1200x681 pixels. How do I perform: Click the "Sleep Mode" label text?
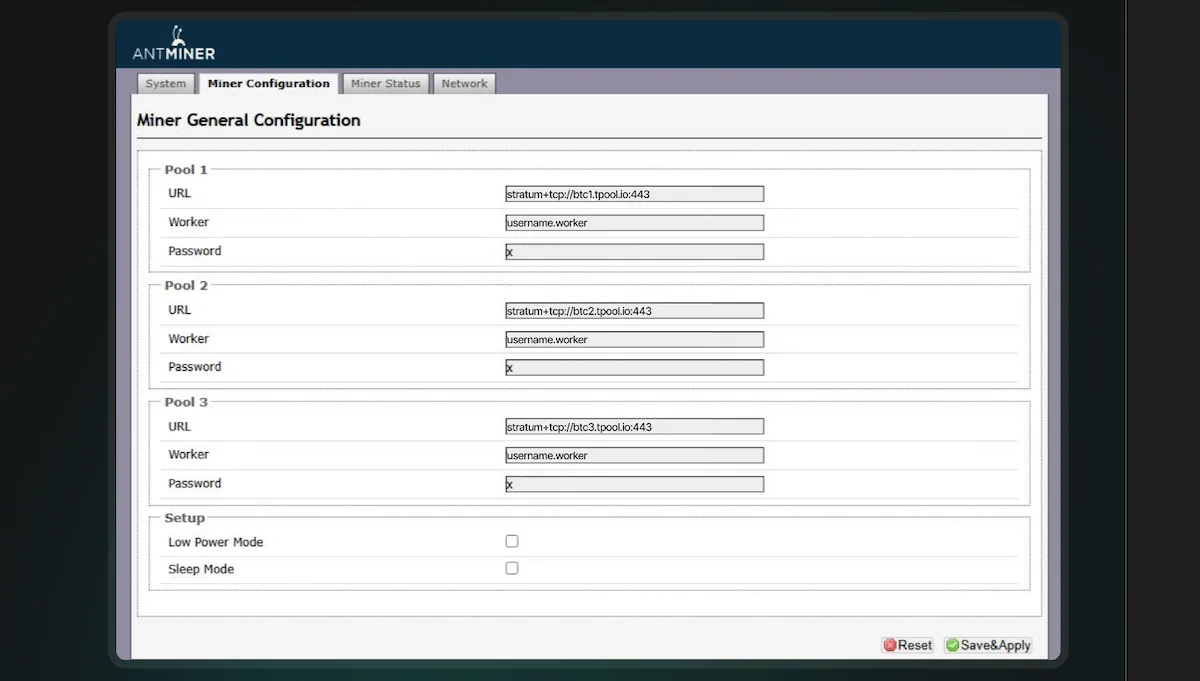pyautogui.click(x=201, y=569)
